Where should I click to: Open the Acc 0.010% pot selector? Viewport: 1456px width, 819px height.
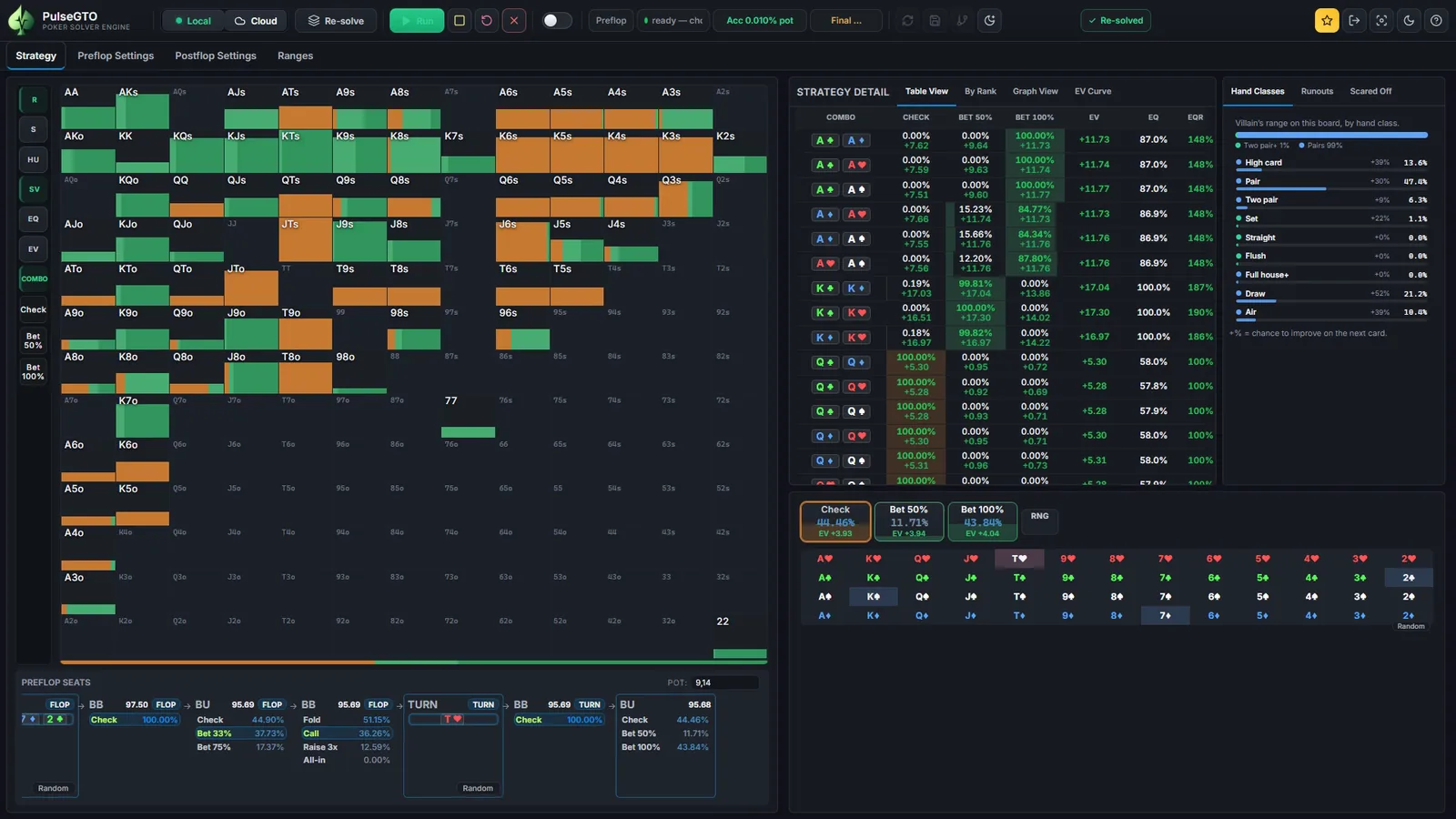tap(760, 20)
